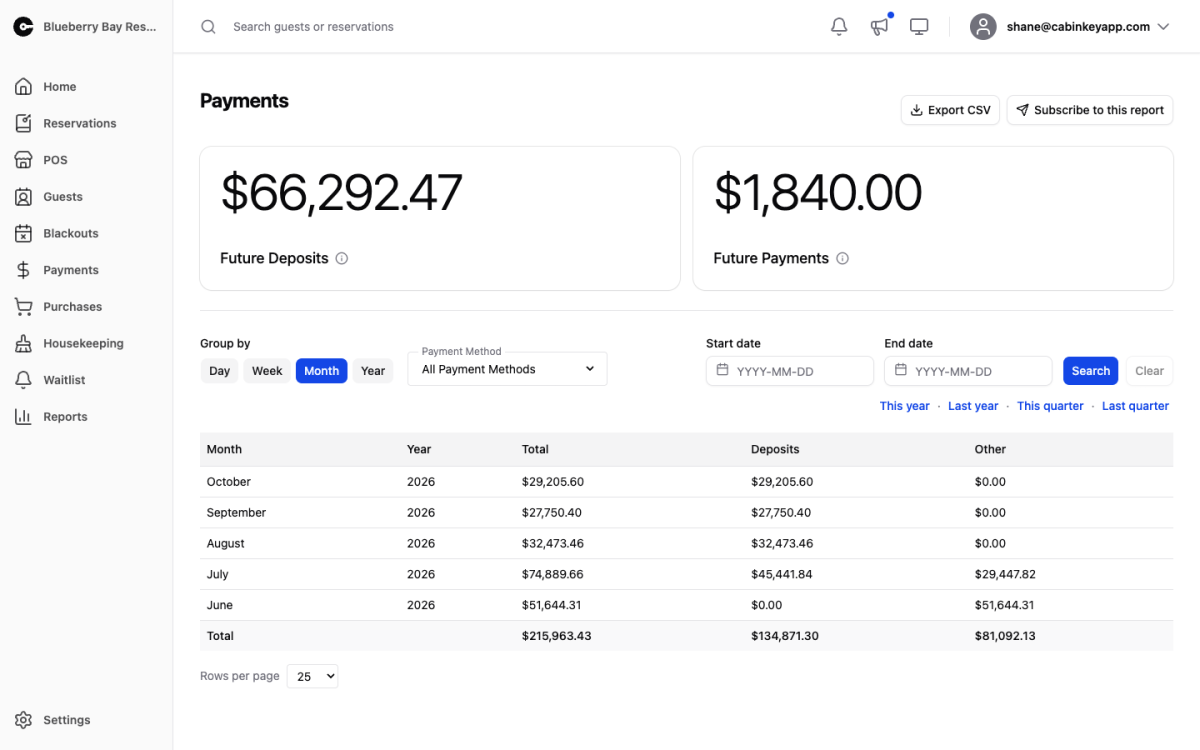Group payments by Year
Viewport: 1200px width, 750px height.
click(x=373, y=371)
